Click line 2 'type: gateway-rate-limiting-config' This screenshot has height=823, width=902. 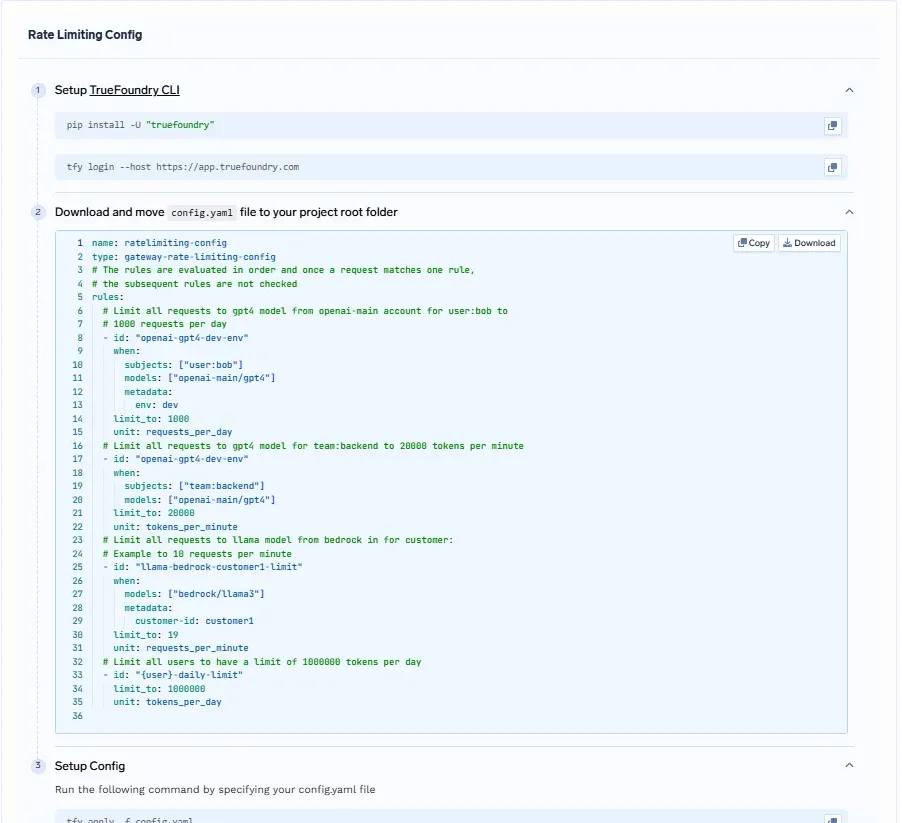(x=184, y=257)
